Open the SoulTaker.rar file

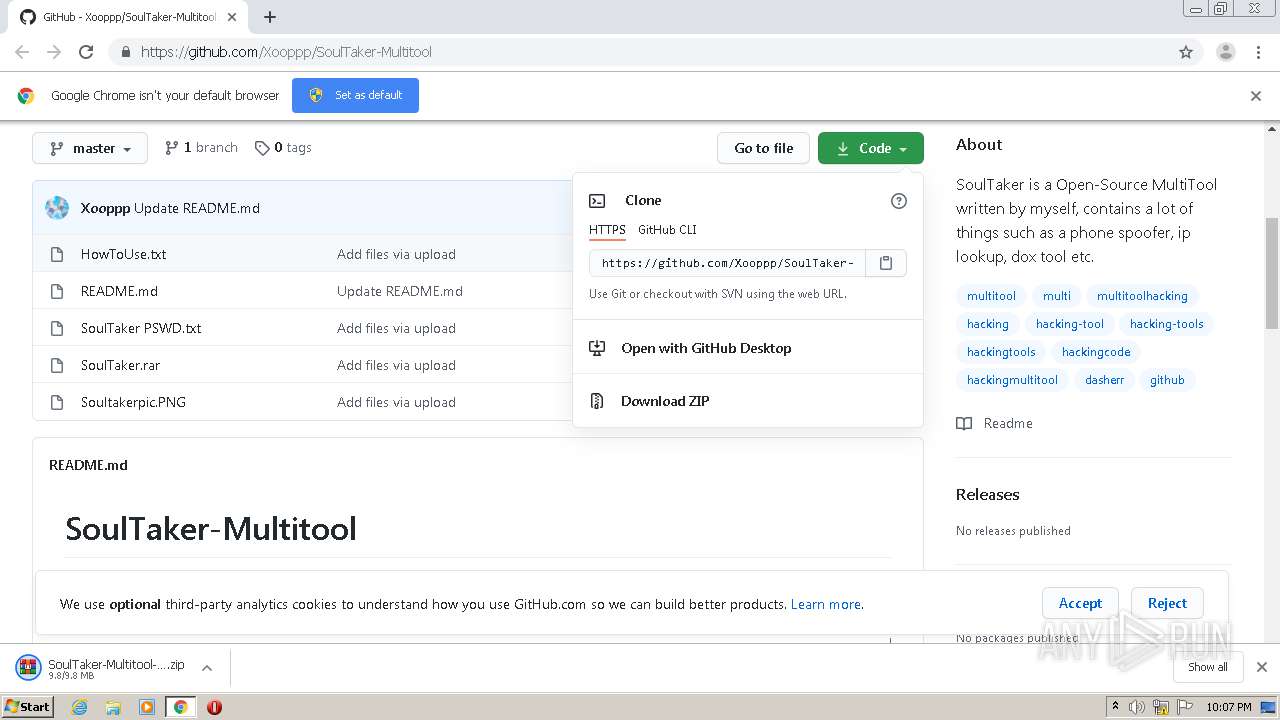[x=120, y=365]
